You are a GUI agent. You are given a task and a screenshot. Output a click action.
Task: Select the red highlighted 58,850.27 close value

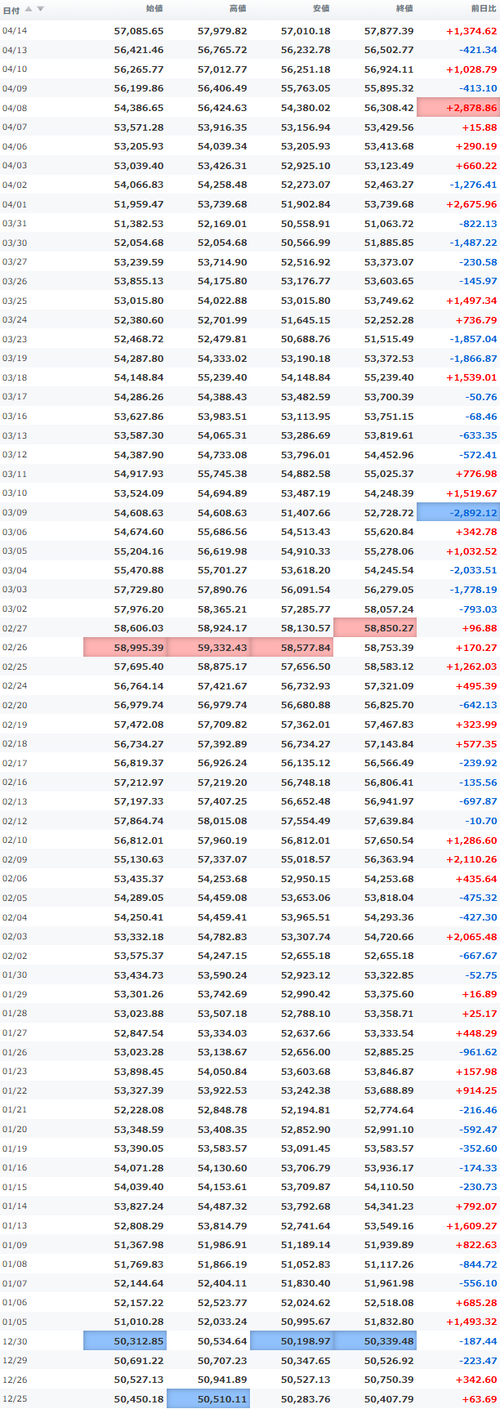pos(375,628)
